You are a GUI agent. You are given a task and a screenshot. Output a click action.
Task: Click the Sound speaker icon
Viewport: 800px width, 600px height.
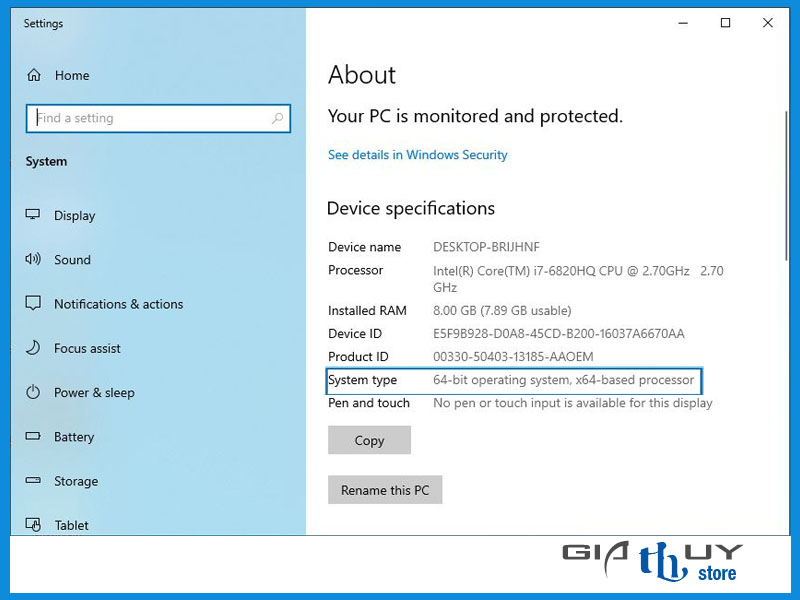pyautogui.click(x=33, y=259)
